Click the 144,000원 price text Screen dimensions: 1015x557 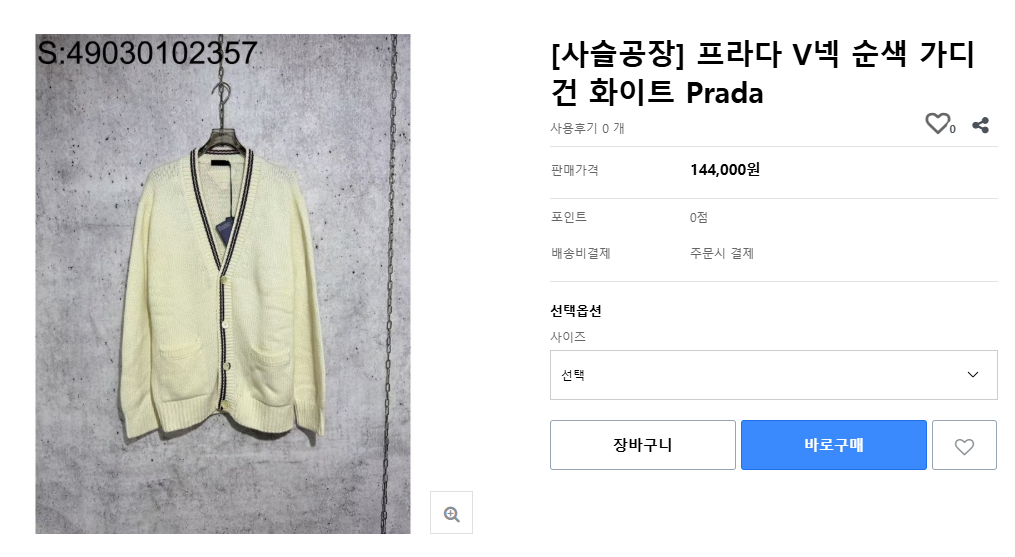[725, 170]
